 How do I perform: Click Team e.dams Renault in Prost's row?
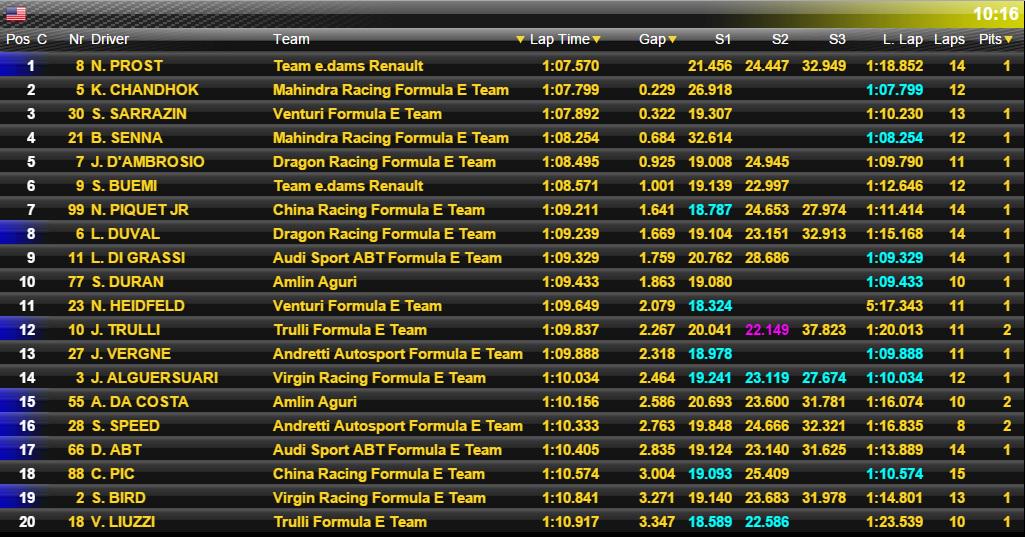pos(348,66)
